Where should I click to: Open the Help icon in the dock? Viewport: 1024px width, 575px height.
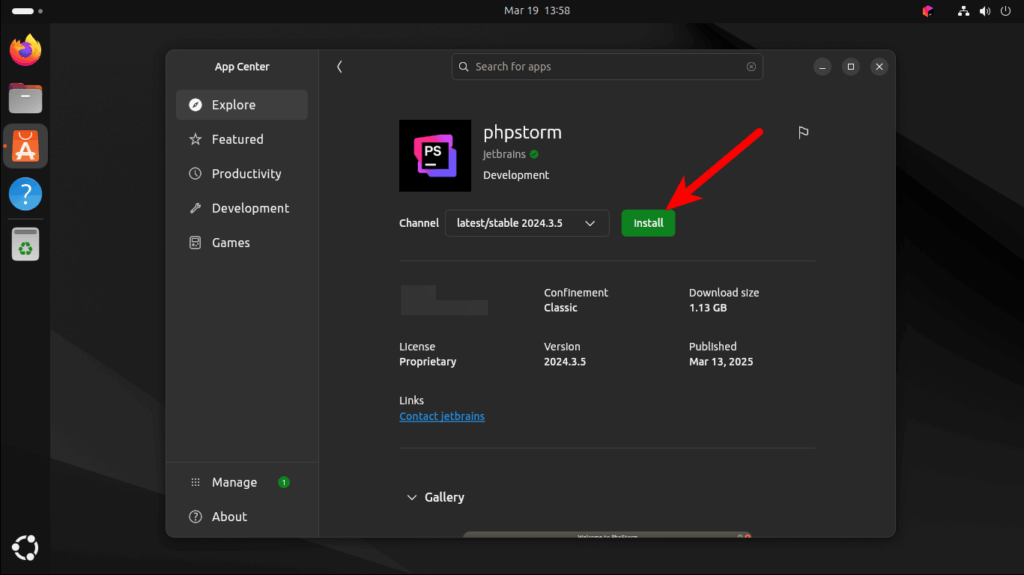click(x=25, y=194)
